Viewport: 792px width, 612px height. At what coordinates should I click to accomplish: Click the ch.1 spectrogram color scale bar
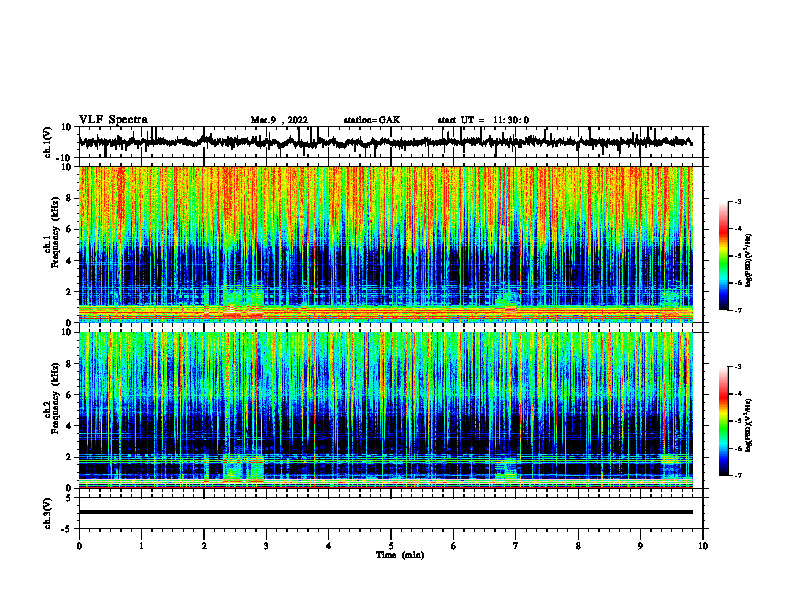click(723, 256)
